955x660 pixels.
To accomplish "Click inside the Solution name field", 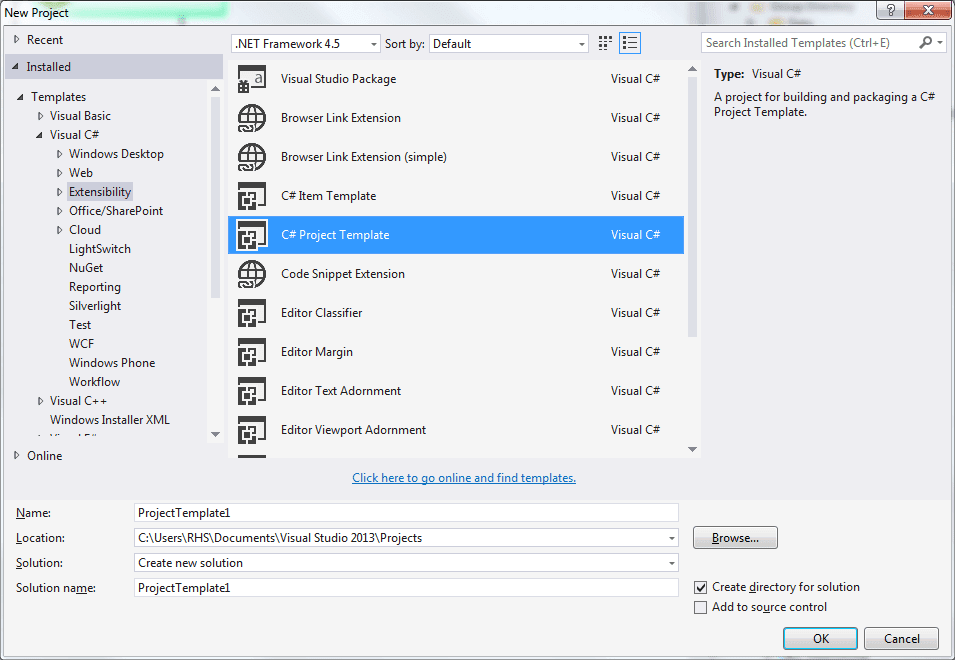I will pos(400,587).
